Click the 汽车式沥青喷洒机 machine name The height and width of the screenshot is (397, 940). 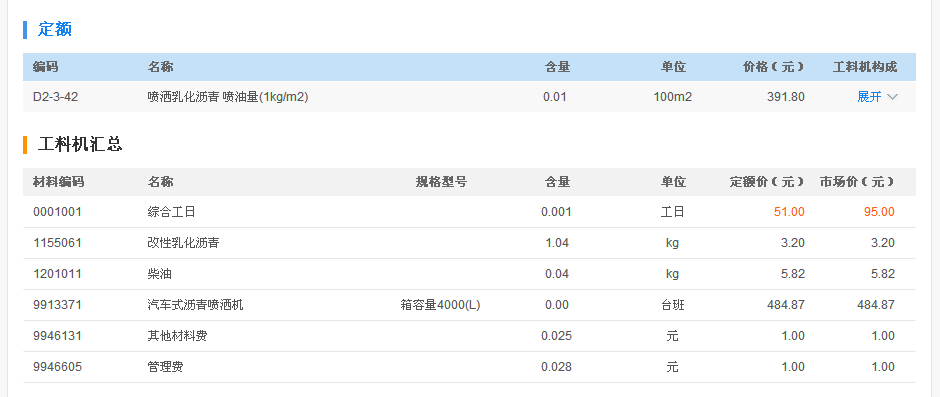point(195,305)
